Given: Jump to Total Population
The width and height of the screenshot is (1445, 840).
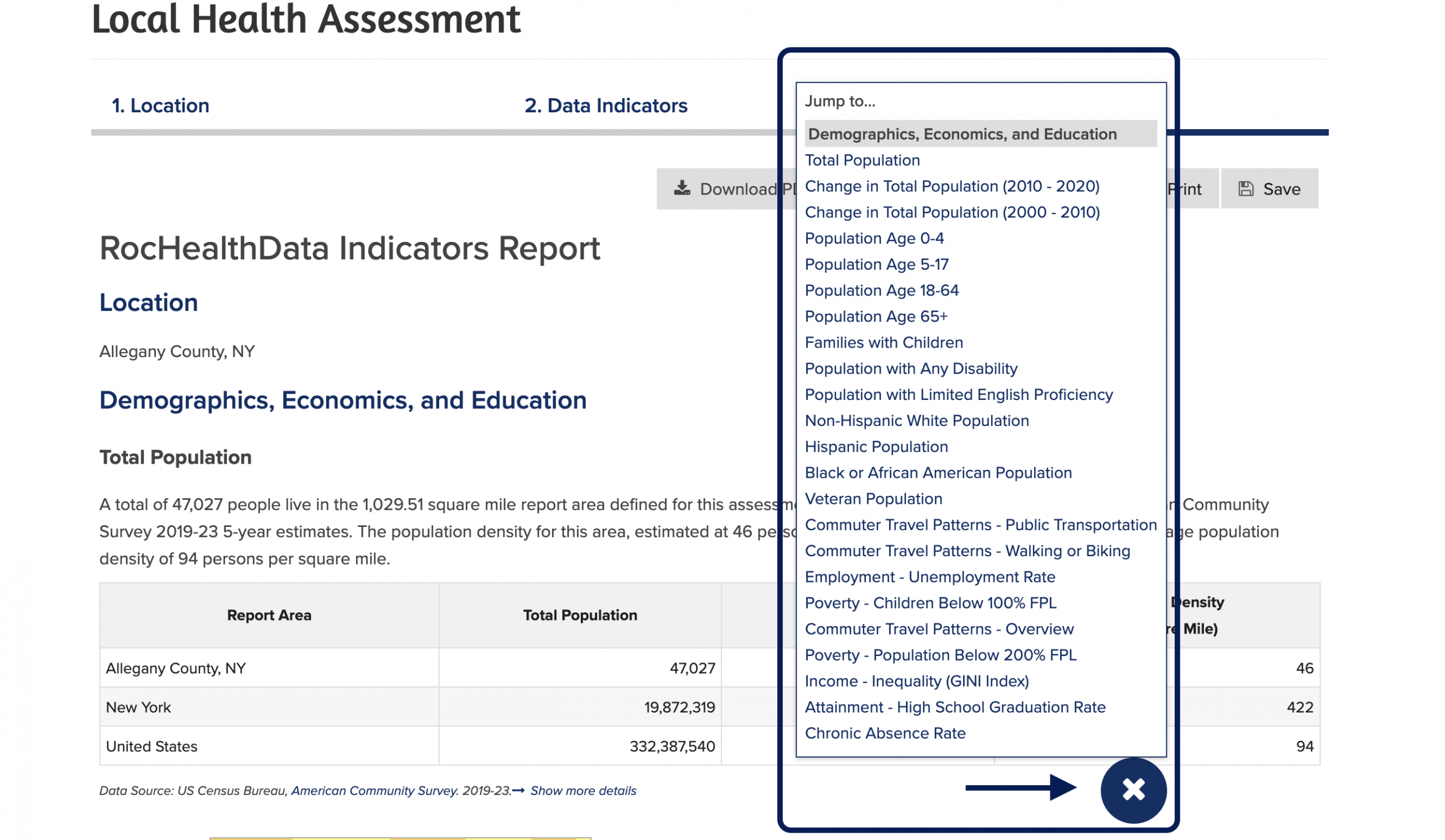Looking at the screenshot, I should [x=862, y=160].
